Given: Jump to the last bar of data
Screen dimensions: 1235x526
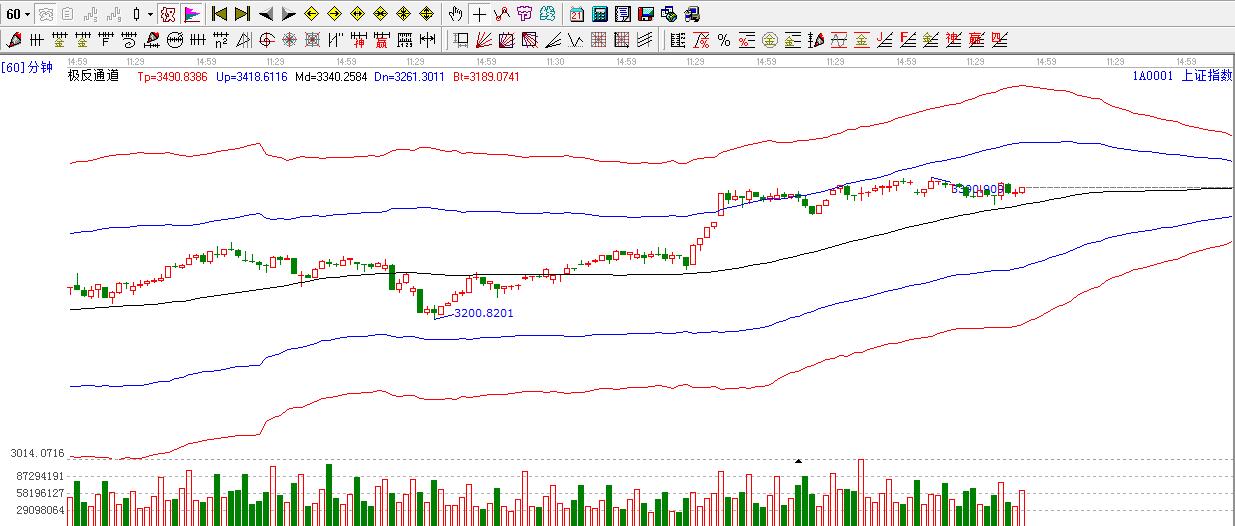Looking at the screenshot, I should [242, 14].
